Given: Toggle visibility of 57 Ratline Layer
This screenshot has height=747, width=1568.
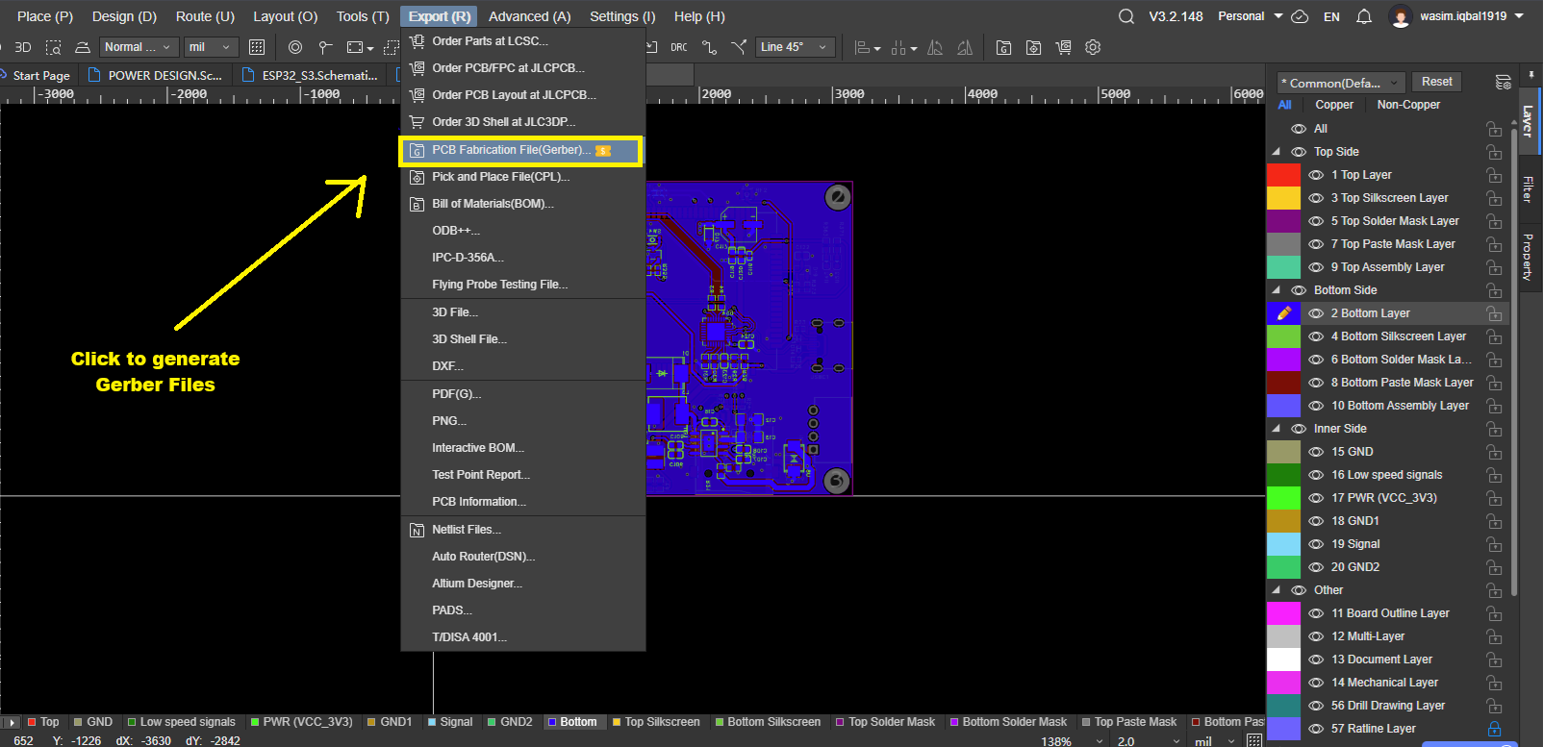Looking at the screenshot, I should click(1316, 729).
